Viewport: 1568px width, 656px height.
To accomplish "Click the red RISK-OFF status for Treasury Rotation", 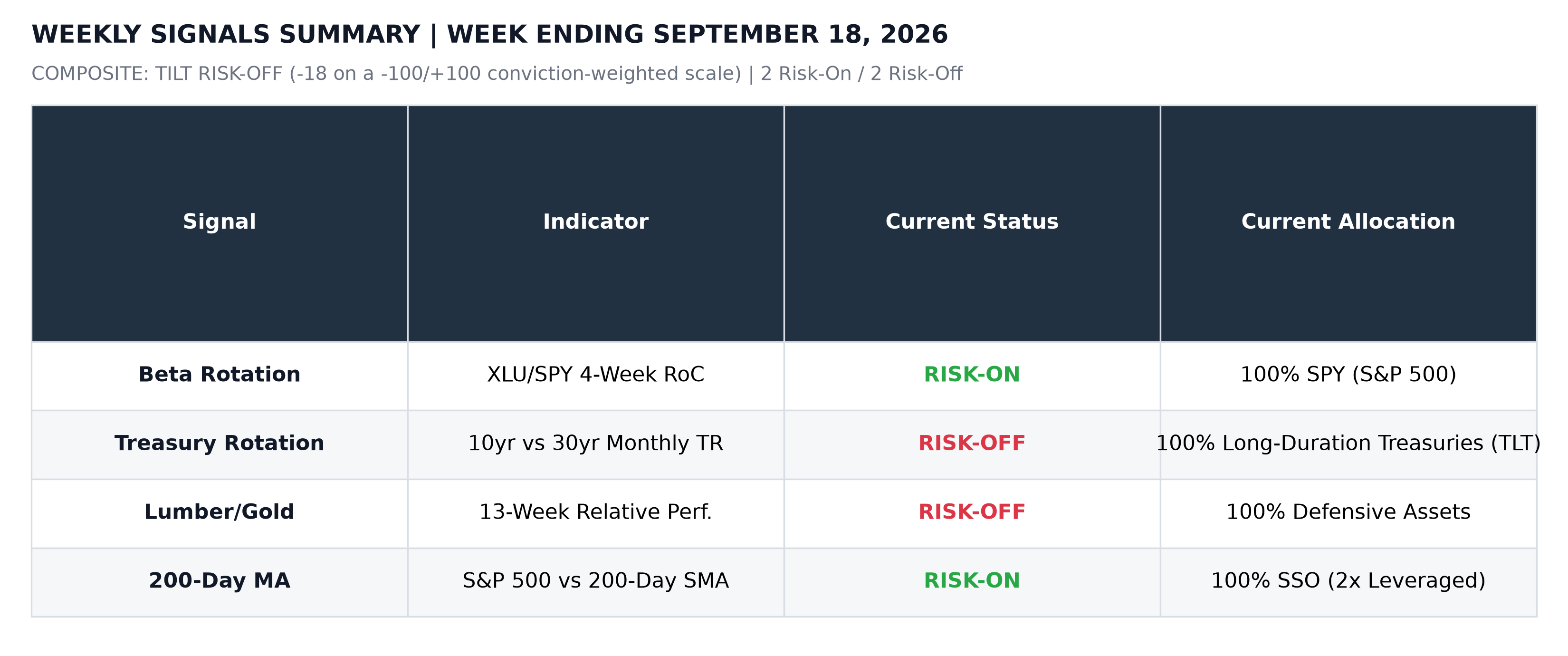I will (x=972, y=444).
